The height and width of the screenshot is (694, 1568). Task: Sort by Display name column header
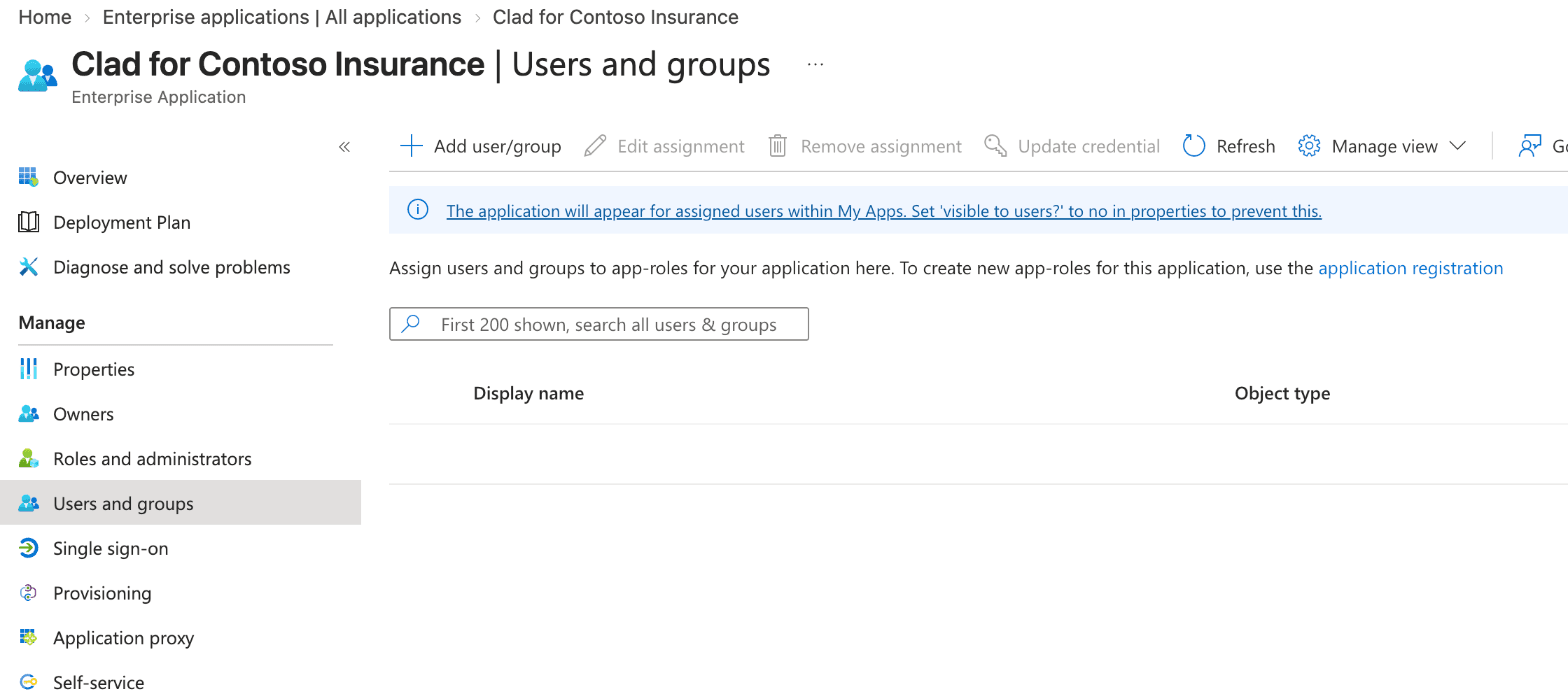coord(528,393)
